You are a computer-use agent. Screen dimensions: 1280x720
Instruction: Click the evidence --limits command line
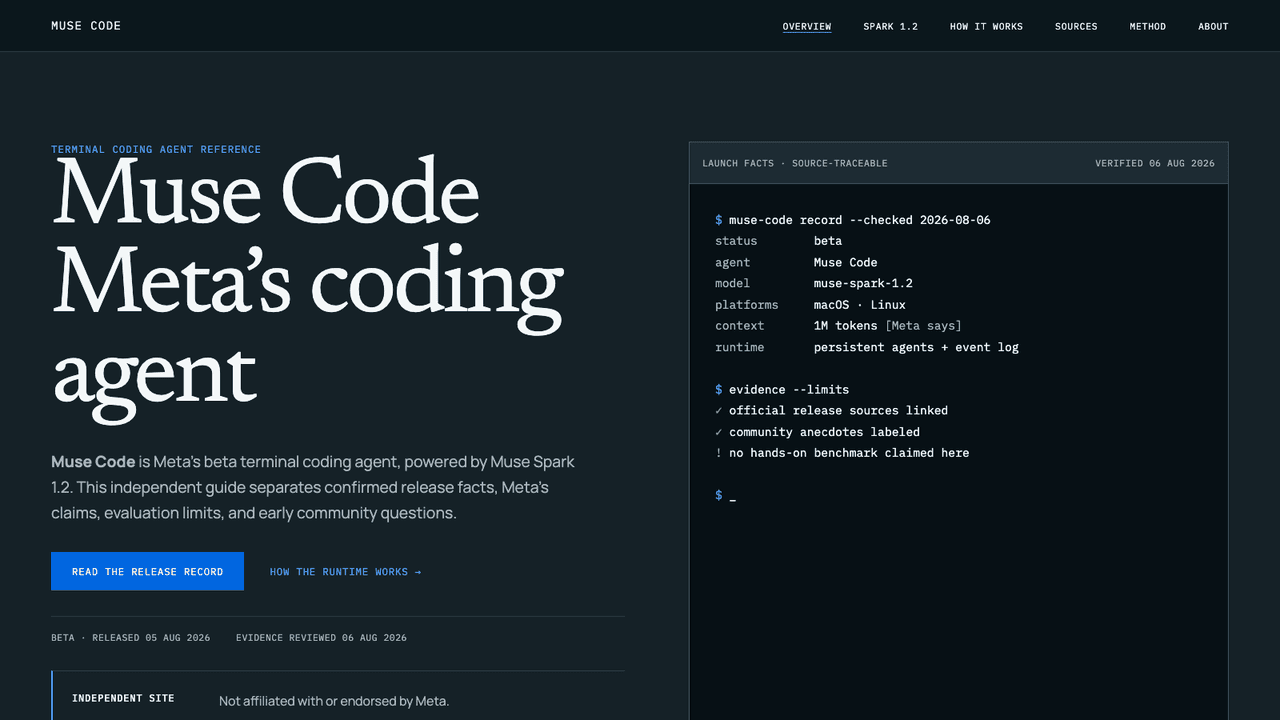click(782, 389)
